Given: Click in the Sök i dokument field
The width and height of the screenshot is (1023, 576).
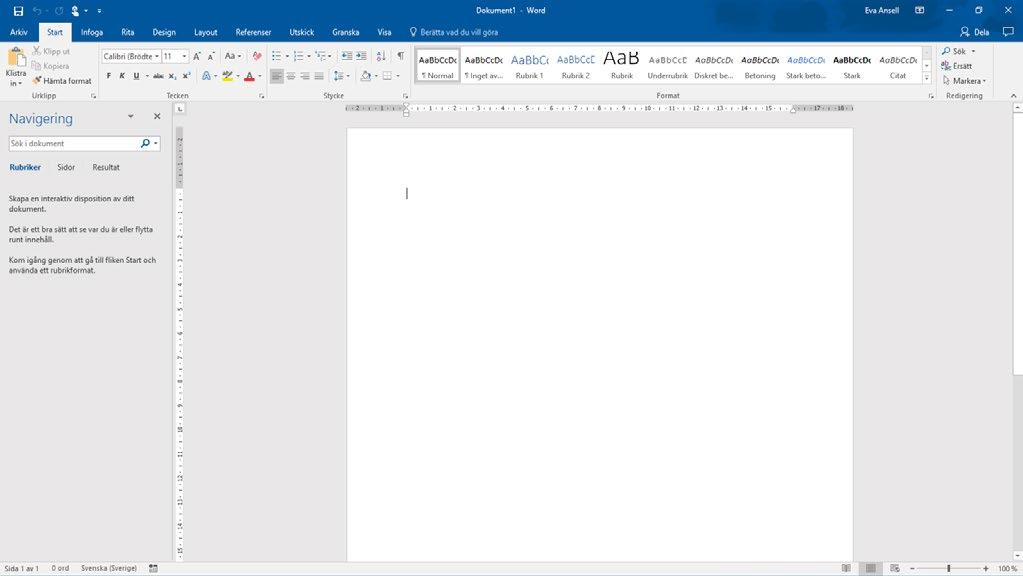Looking at the screenshot, I should pyautogui.click(x=73, y=144).
